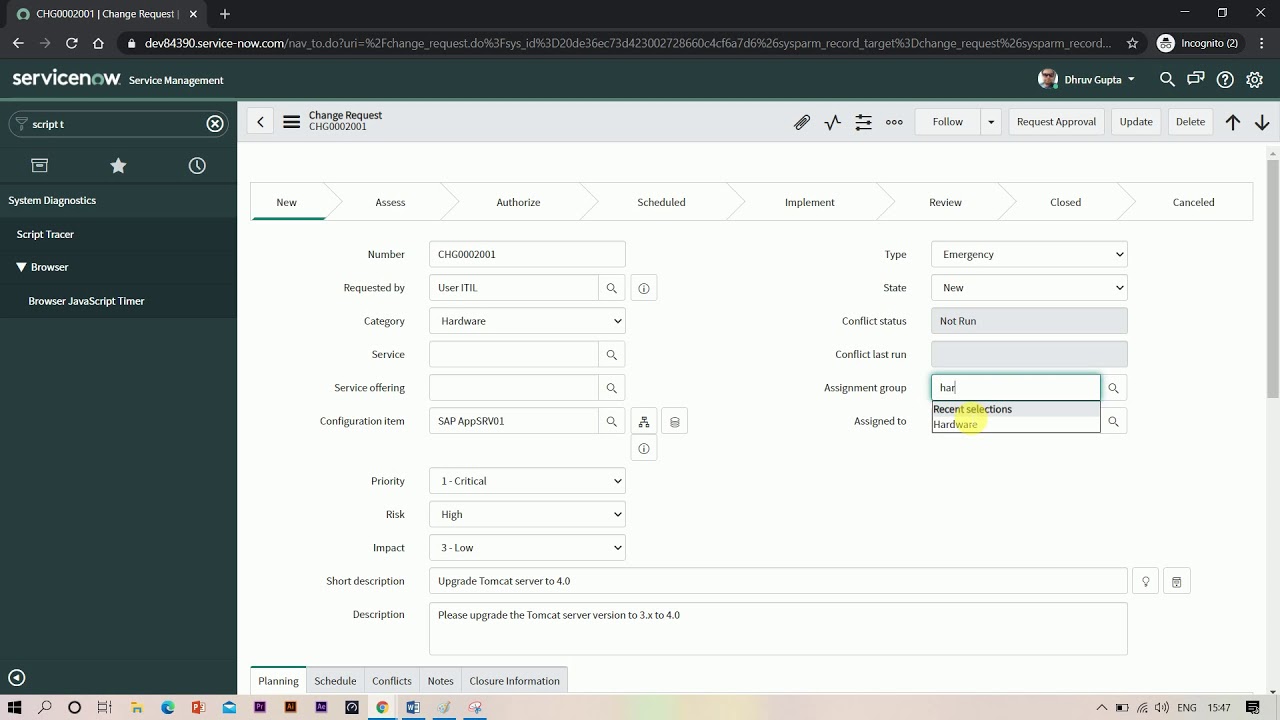The width and height of the screenshot is (1280, 720).
Task: Click the preview record info icon below Configuration item
Action: coord(643,448)
